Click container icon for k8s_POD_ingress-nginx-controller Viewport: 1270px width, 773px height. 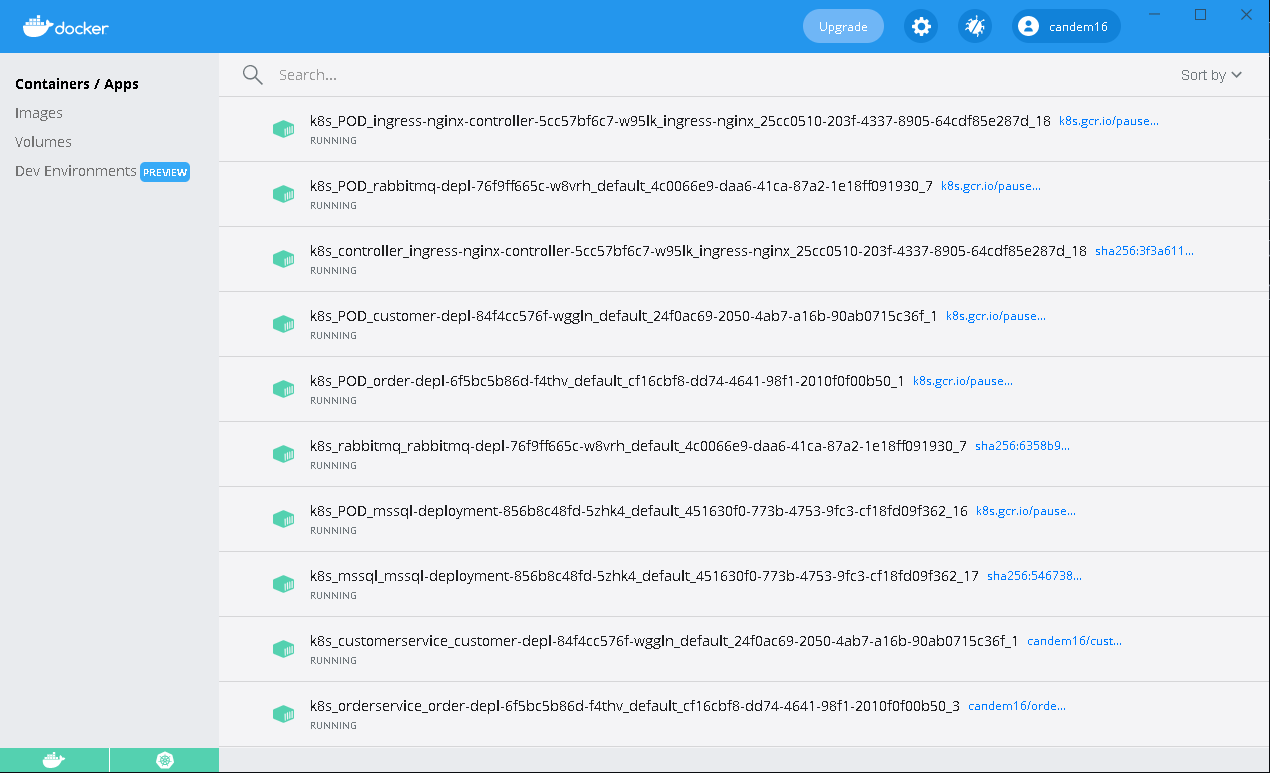(x=284, y=129)
